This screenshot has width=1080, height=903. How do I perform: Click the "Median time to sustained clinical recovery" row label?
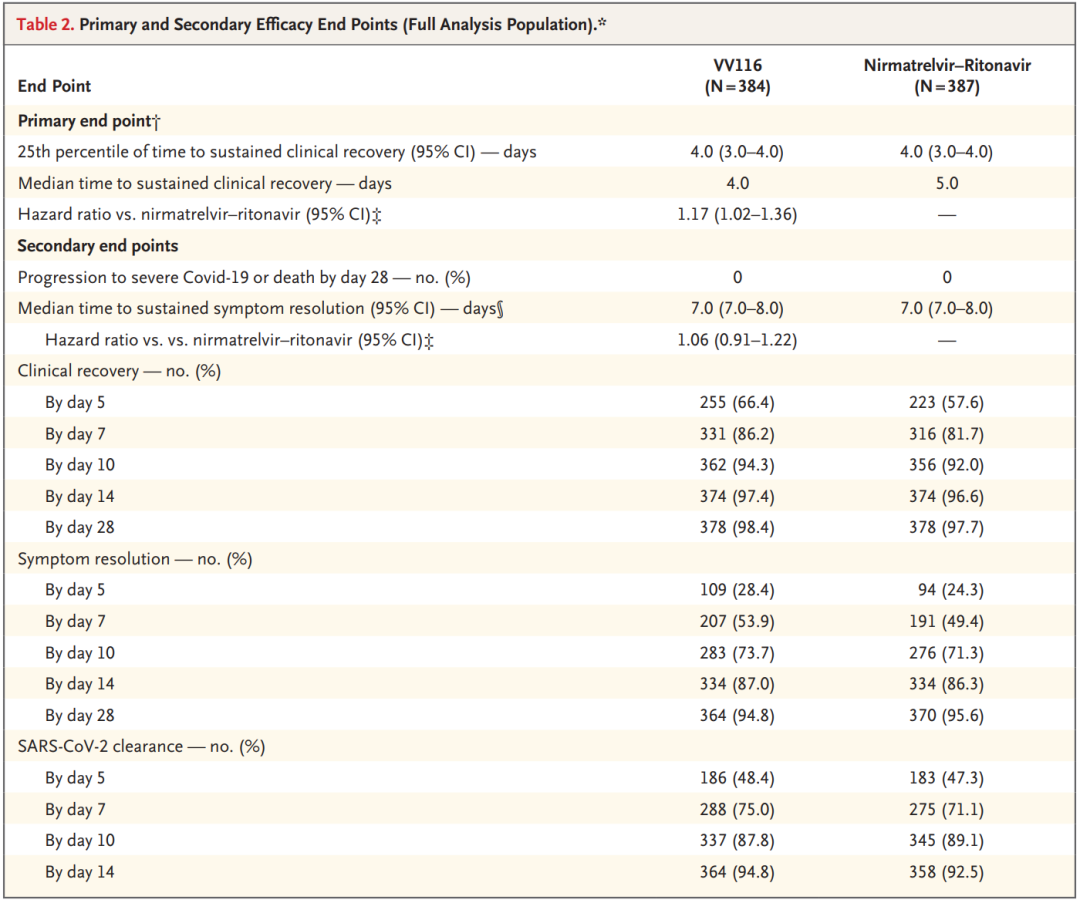click(x=205, y=184)
